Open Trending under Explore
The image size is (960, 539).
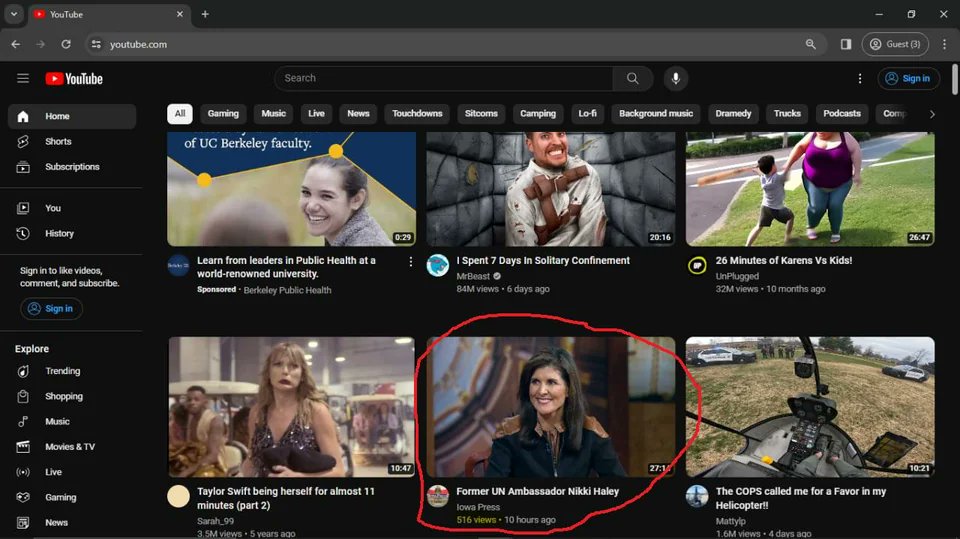pyautogui.click(x=72, y=371)
